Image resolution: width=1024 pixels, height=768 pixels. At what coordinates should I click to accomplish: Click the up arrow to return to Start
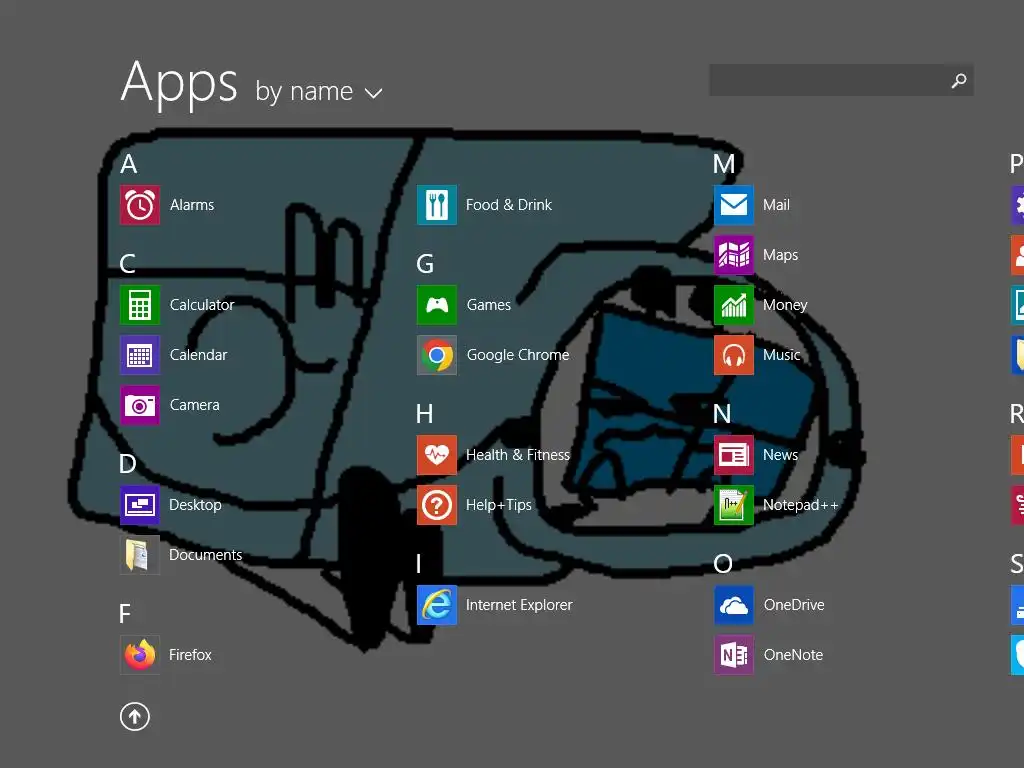(x=135, y=716)
